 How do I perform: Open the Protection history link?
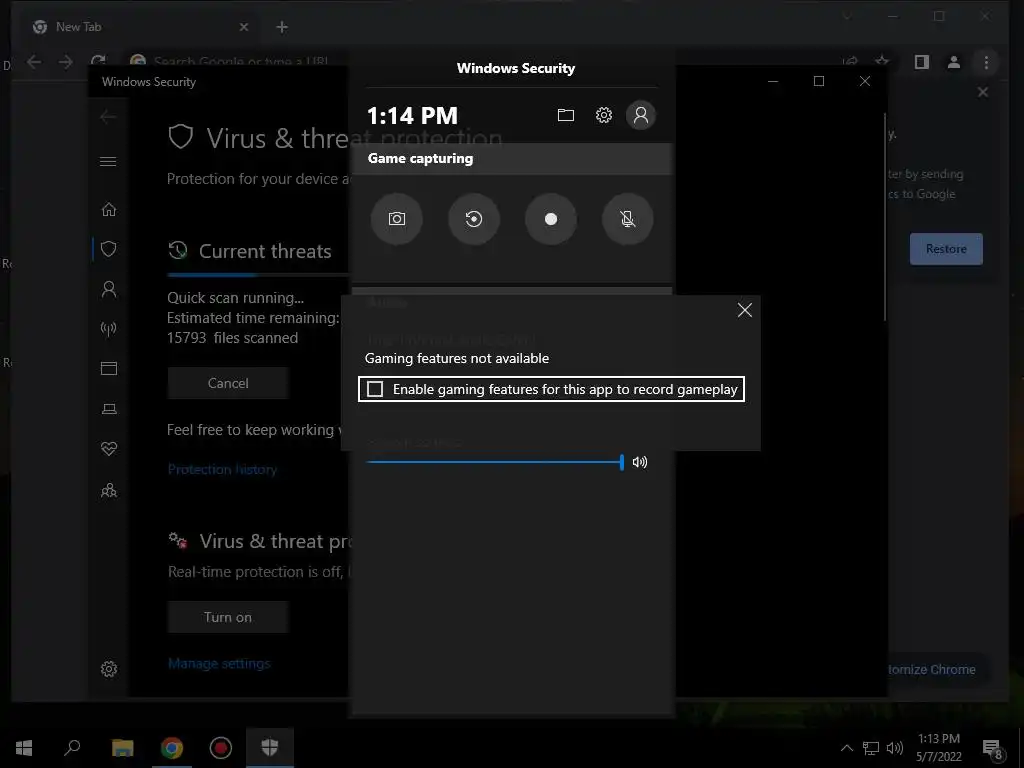(x=222, y=469)
